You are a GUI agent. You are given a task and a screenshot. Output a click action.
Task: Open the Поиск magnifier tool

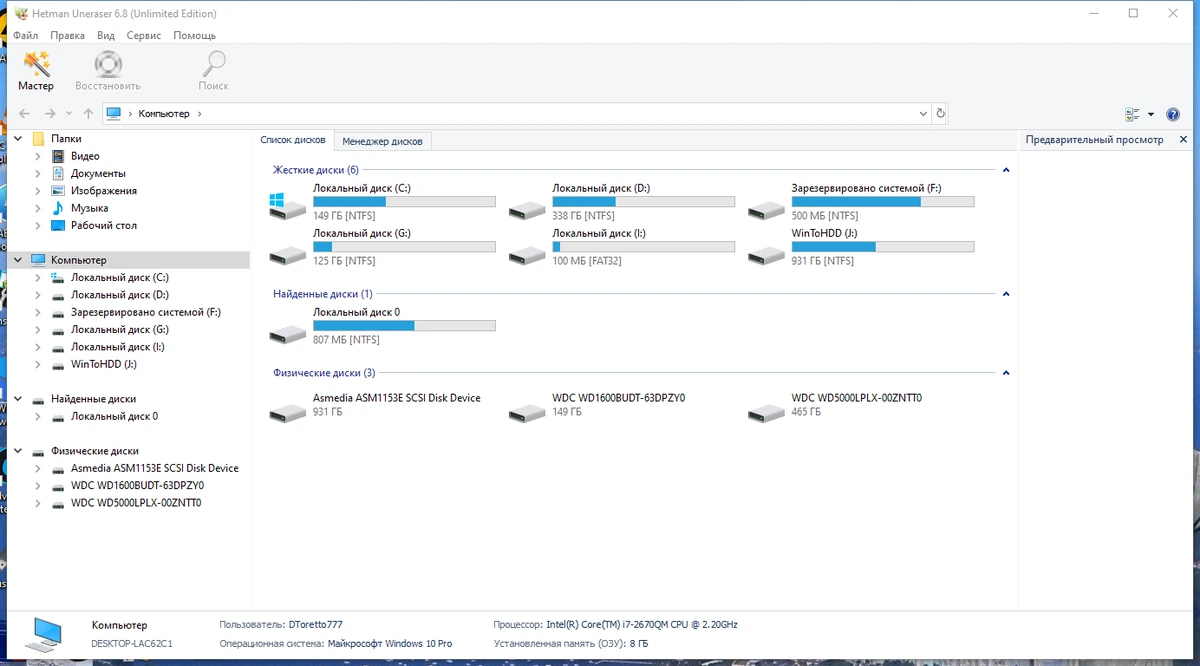point(213,64)
